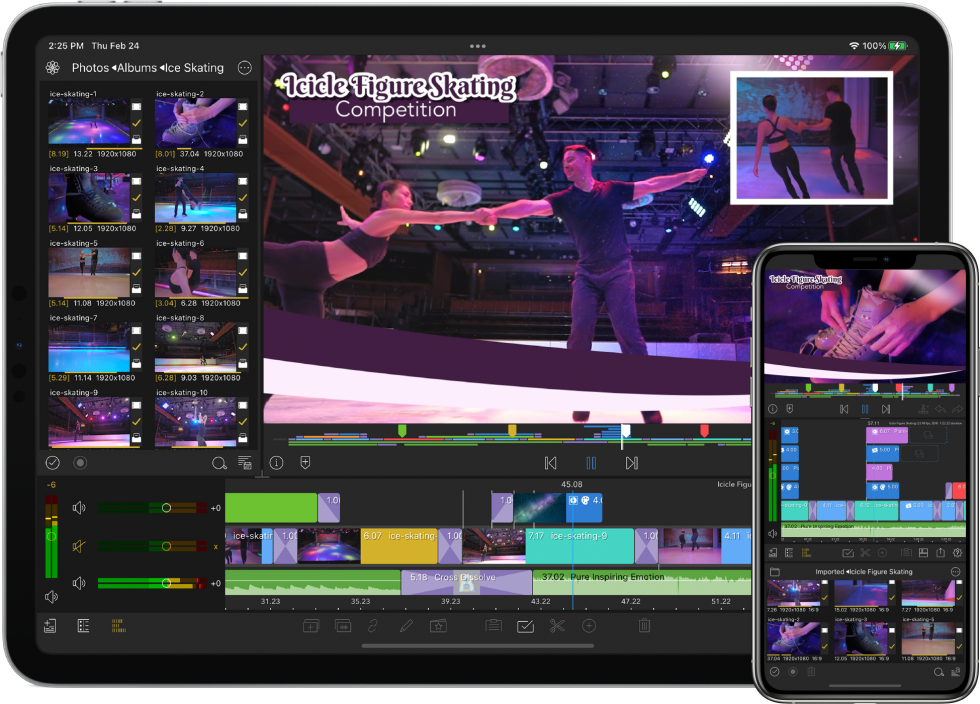Add a marker with the iPad shield-plus icon
Viewport: 980px width, 704px height.
[x=305, y=463]
